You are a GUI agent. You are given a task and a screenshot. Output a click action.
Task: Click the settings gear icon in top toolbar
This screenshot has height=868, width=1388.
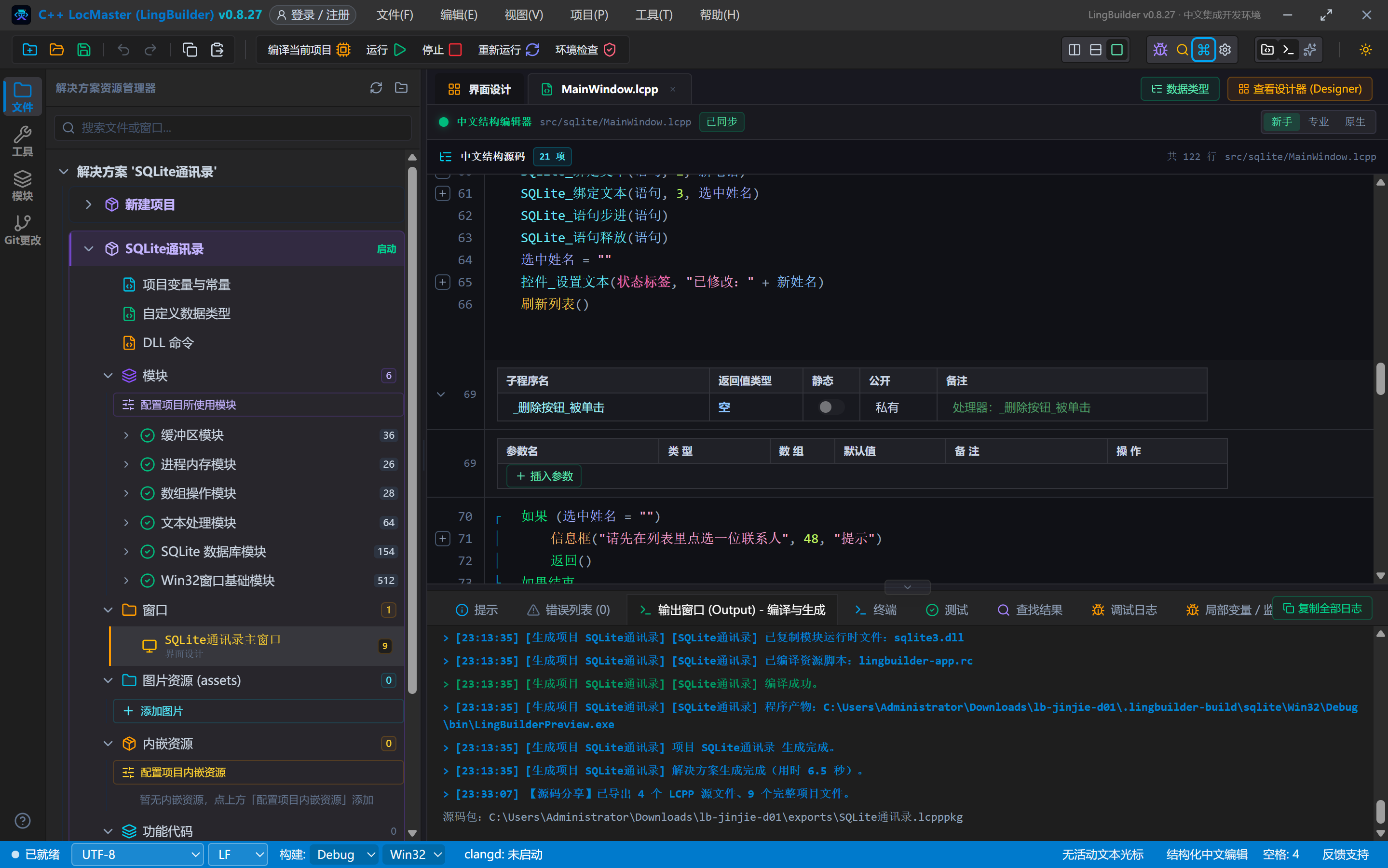pyautogui.click(x=1225, y=50)
